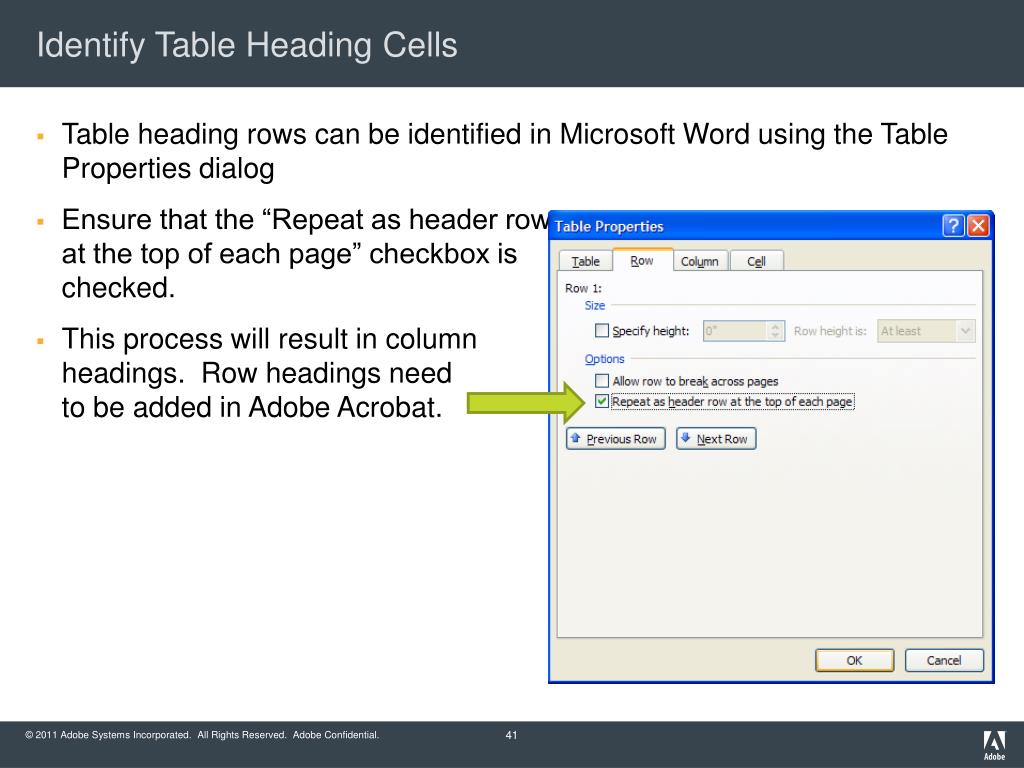Click the Adobe logo in the footer

pos(994,742)
